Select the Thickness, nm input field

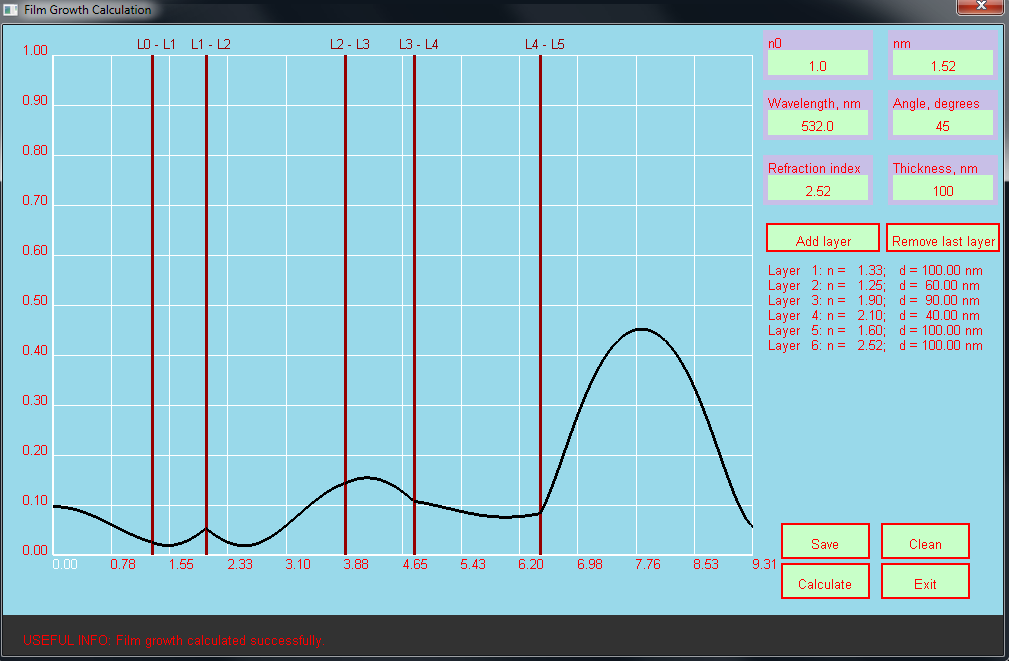tap(942, 189)
